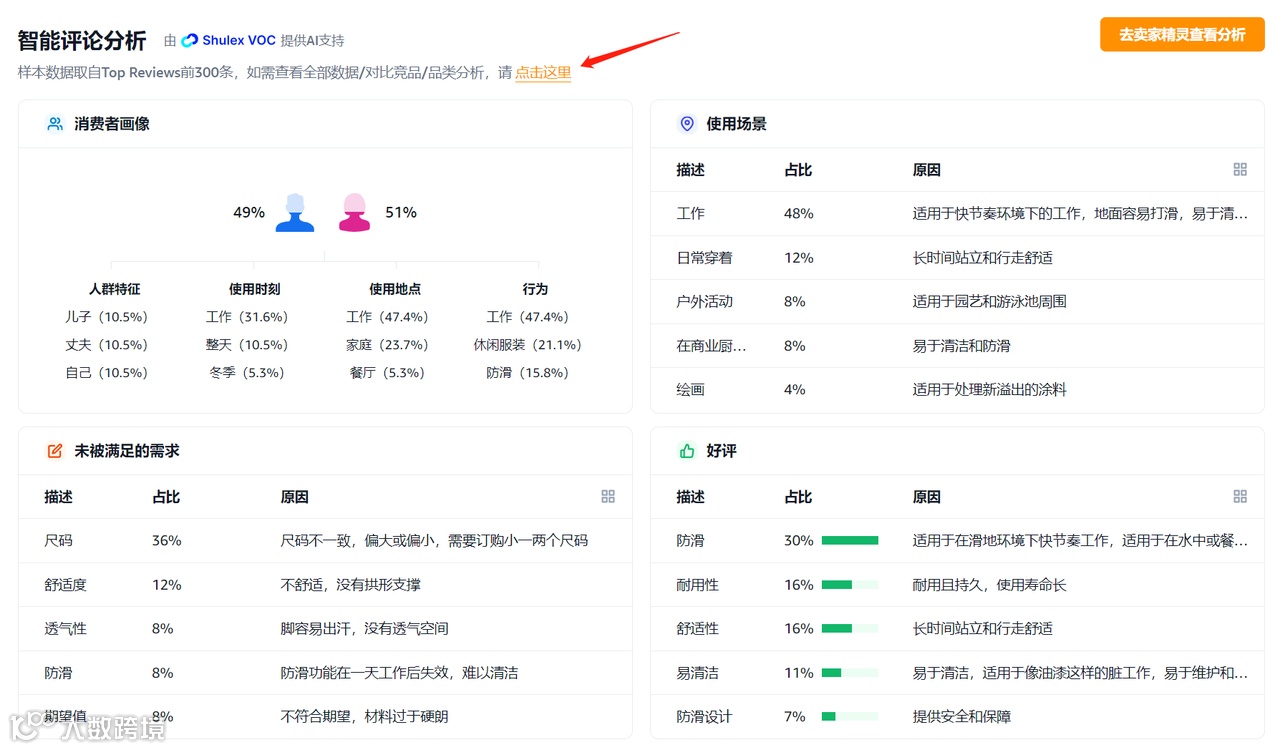Click 家庭（23.7%）under 使用地点

coord(387,345)
